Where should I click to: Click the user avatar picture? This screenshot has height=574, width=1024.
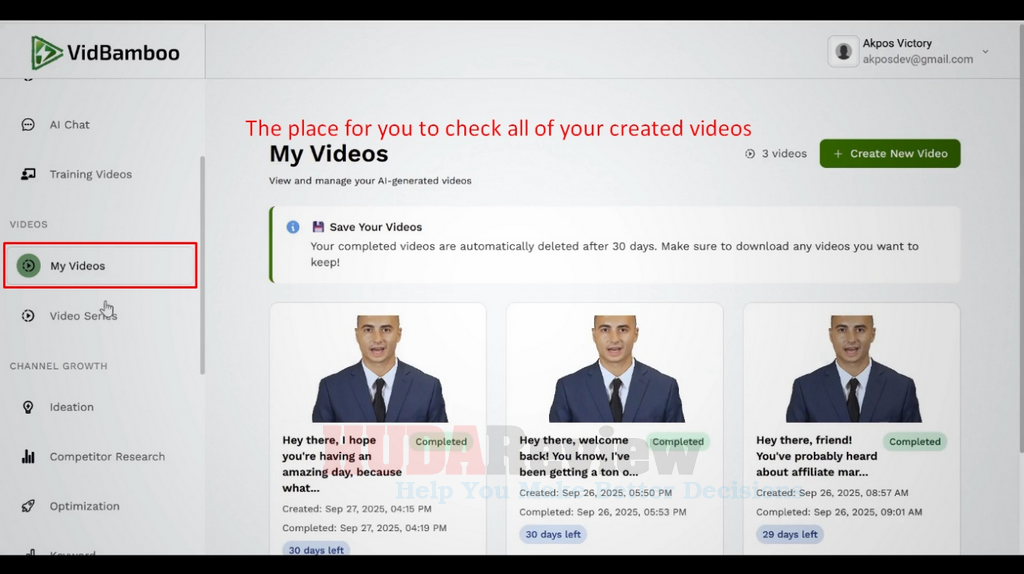point(843,52)
